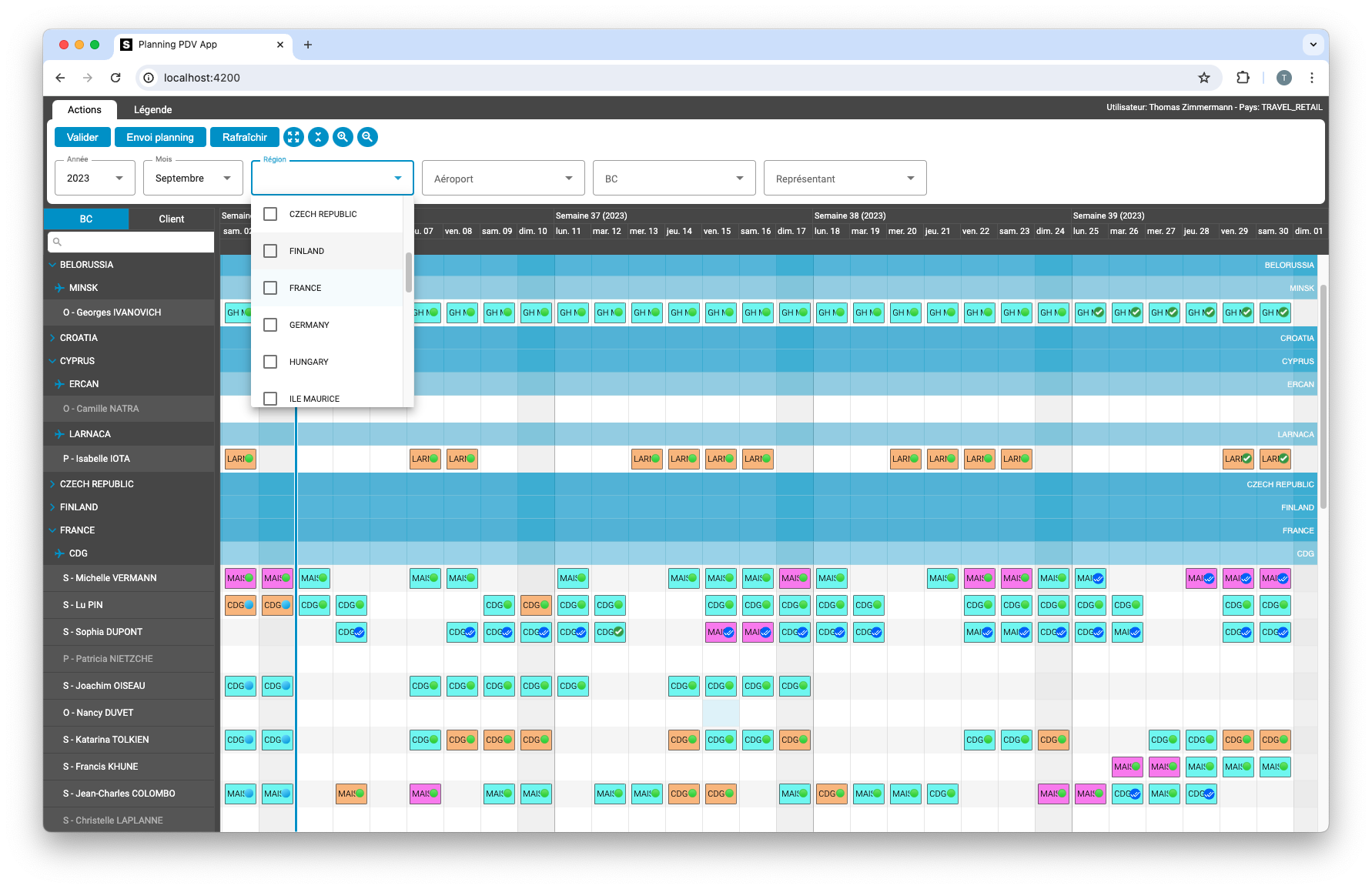Image resolution: width=1372 pixels, height=889 pixels.
Task: Switch to the Légende tab
Action: click(x=152, y=109)
